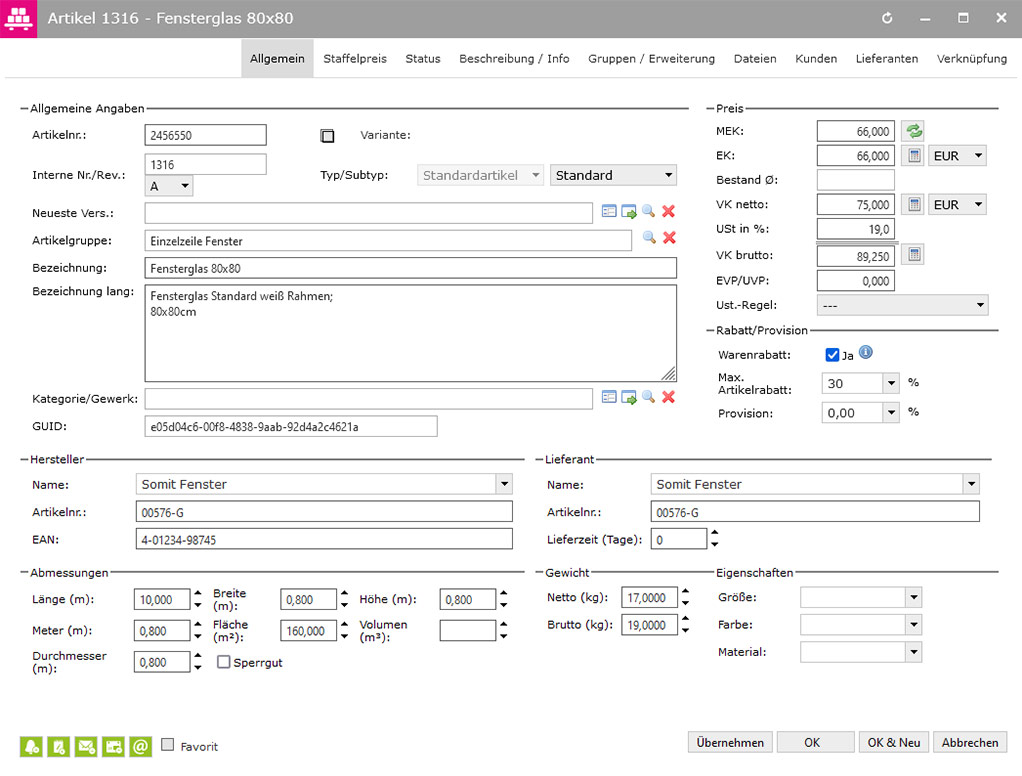Click the Bezeichnung lang text area
The height and width of the screenshot is (776, 1022).
pos(411,333)
